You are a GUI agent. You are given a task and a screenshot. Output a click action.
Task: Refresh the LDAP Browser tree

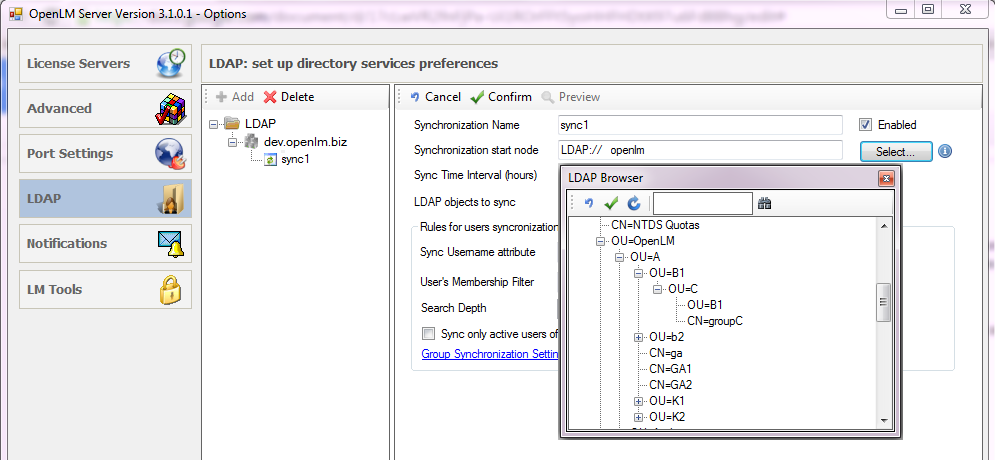point(633,204)
